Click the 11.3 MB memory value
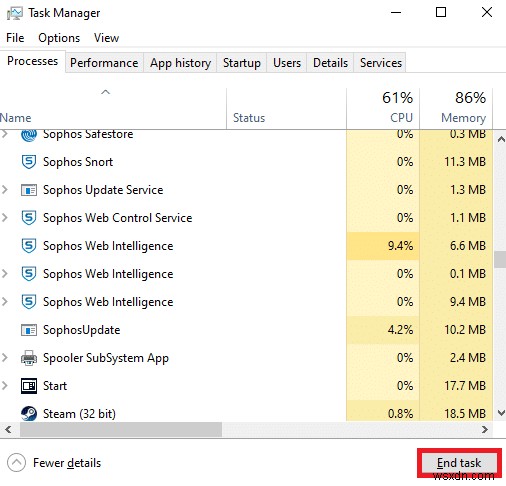Screen dimensions: 506x486 coord(465,162)
